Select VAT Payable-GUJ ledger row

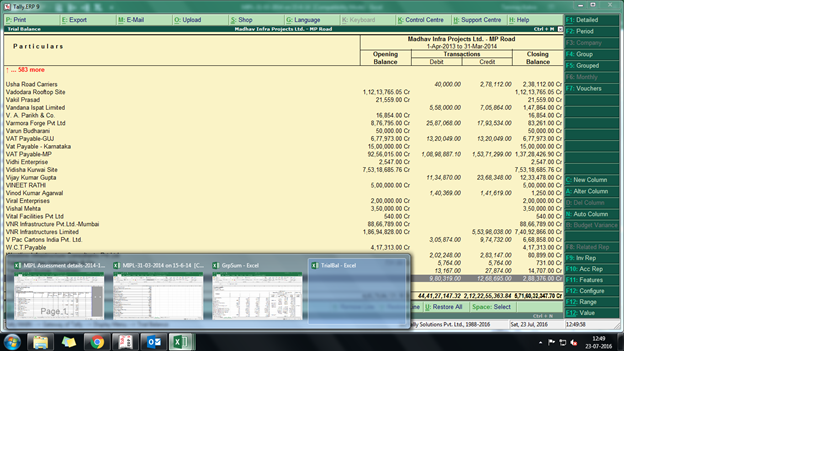[x=284, y=139]
